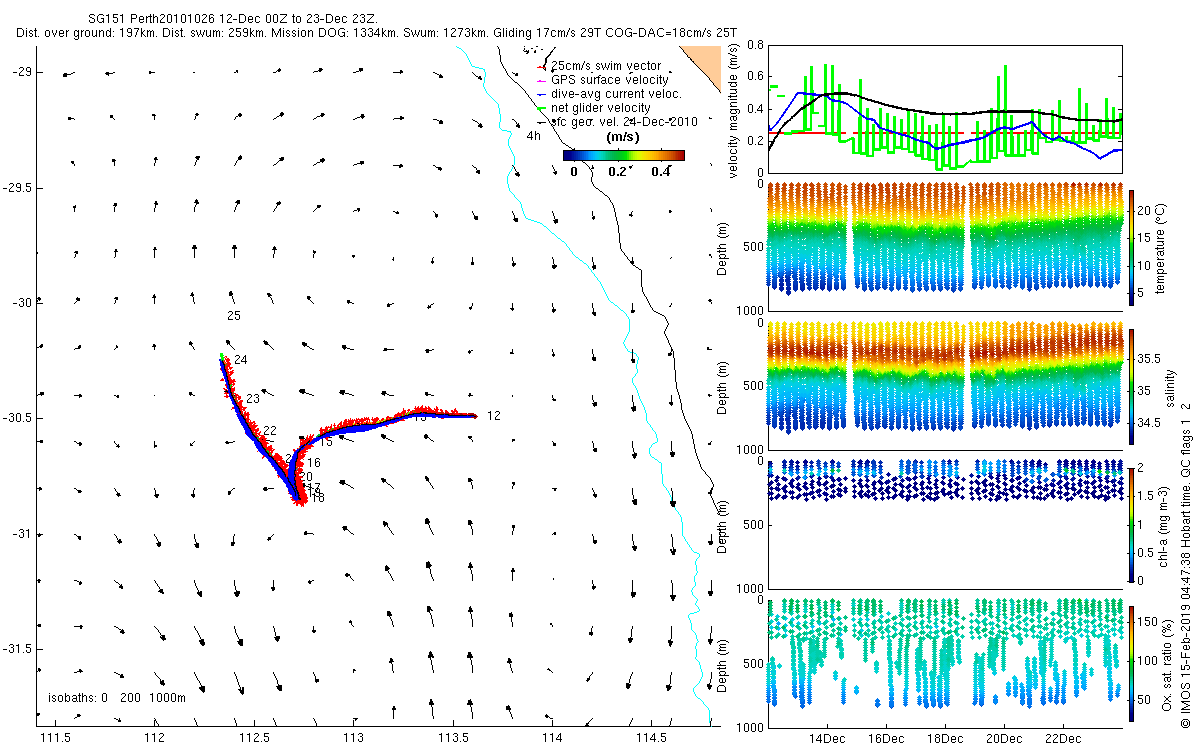
Task: Click the chlorophyll-a depth-profile panel
Action: click(945, 523)
